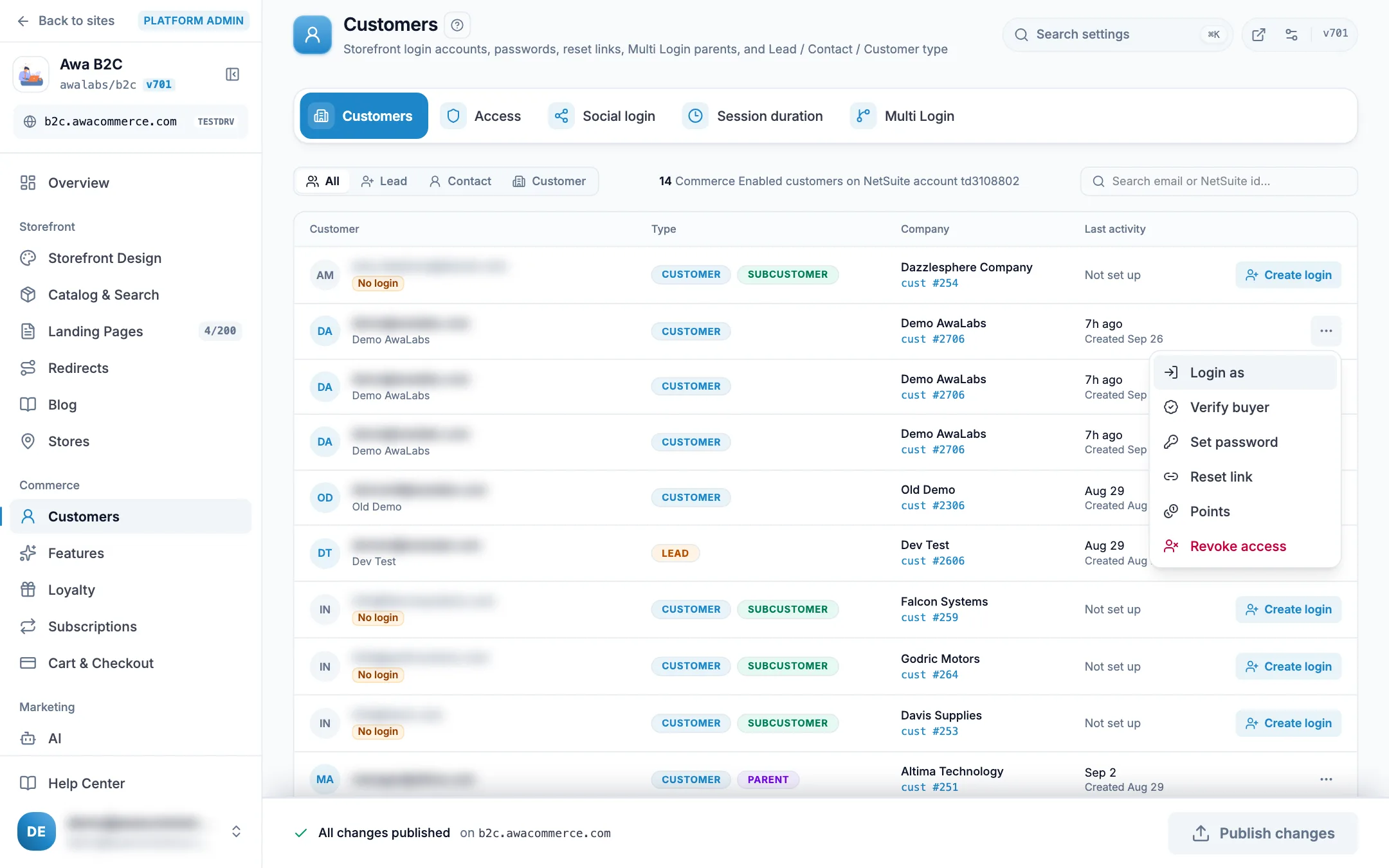The width and height of the screenshot is (1389, 868).
Task: Filter customers by Contact
Action: click(x=460, y=182)
